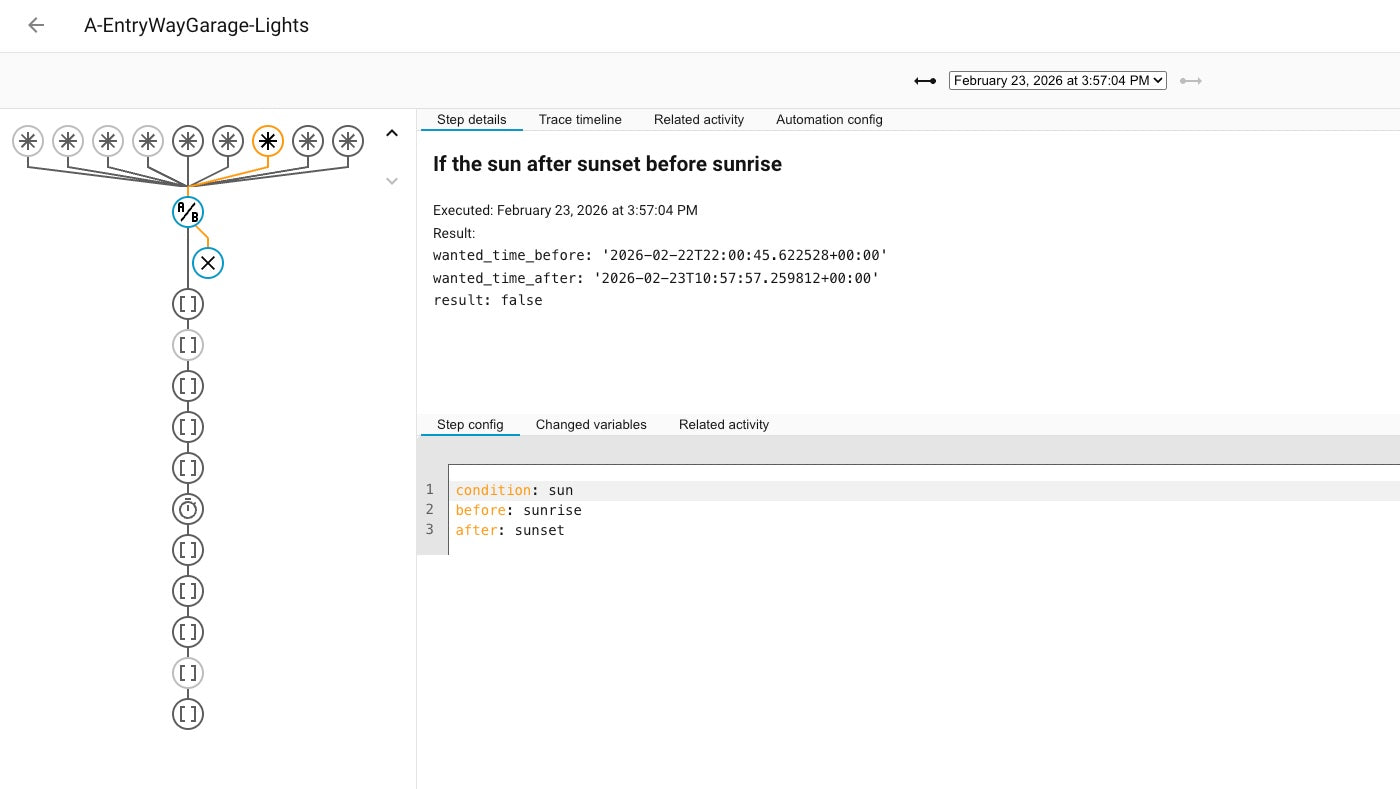This screenshot has width=1400, height=789.
Task: Click the 'condition: sun' line in the code editor
Action: pos(514,490)
